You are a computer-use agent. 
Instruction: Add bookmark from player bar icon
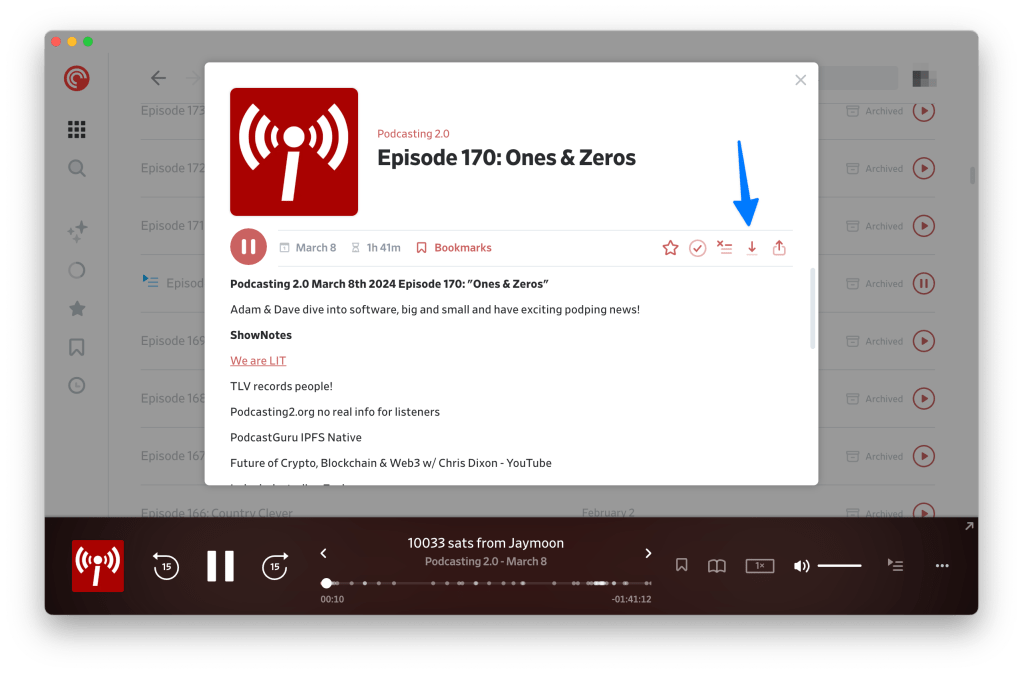(x=681, y=566)
